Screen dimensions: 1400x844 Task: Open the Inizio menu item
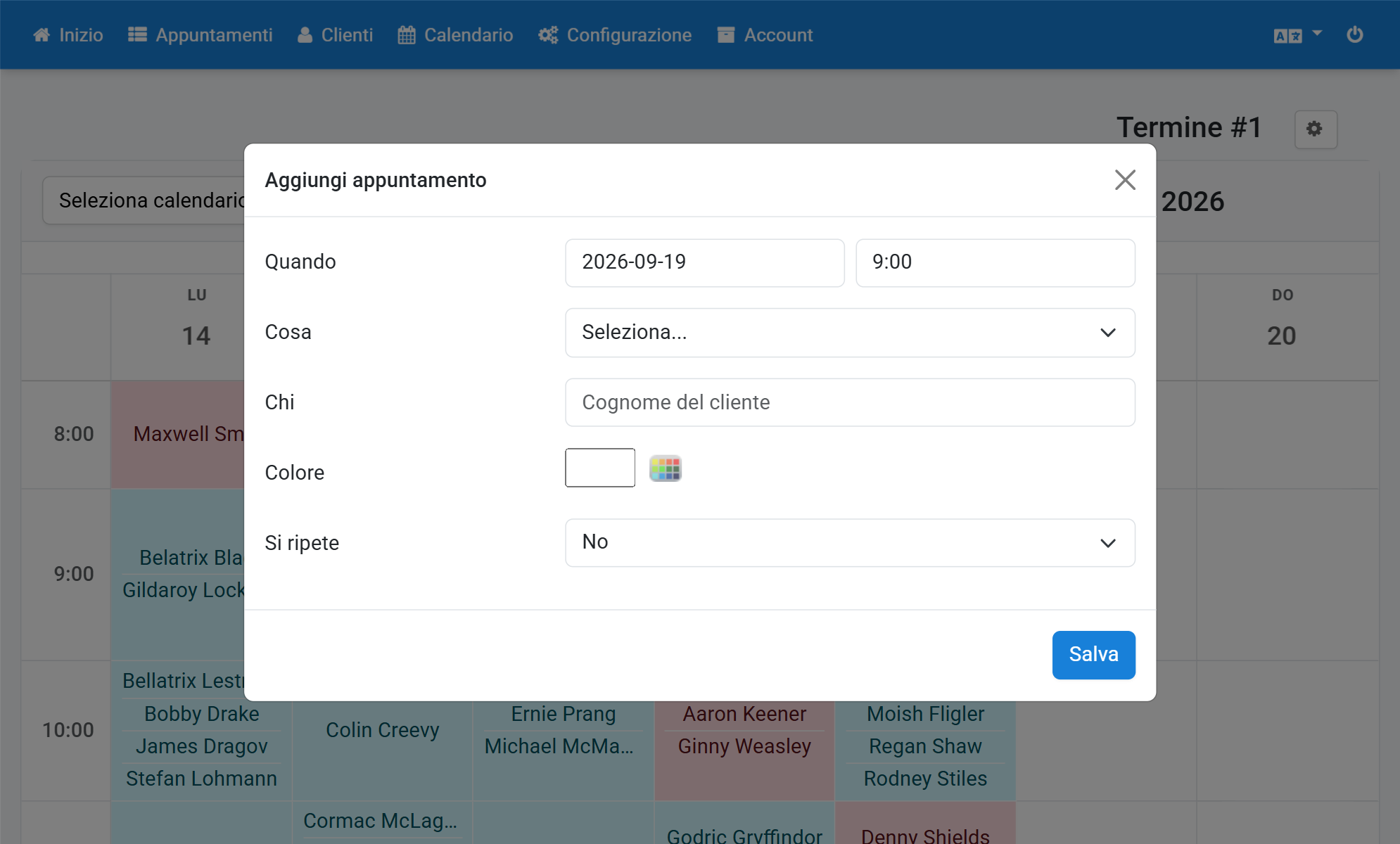point(68,35)
